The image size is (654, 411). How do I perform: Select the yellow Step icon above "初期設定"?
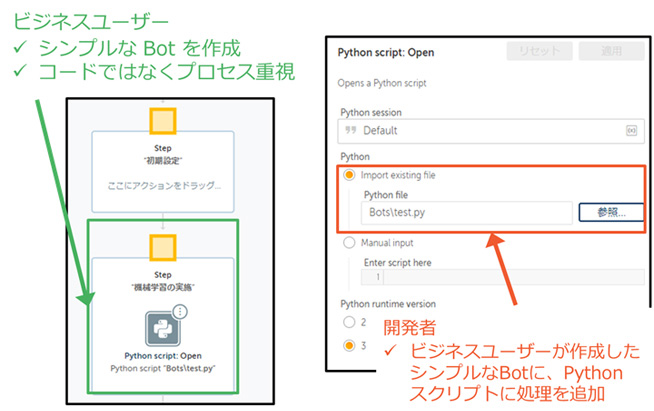162,121
